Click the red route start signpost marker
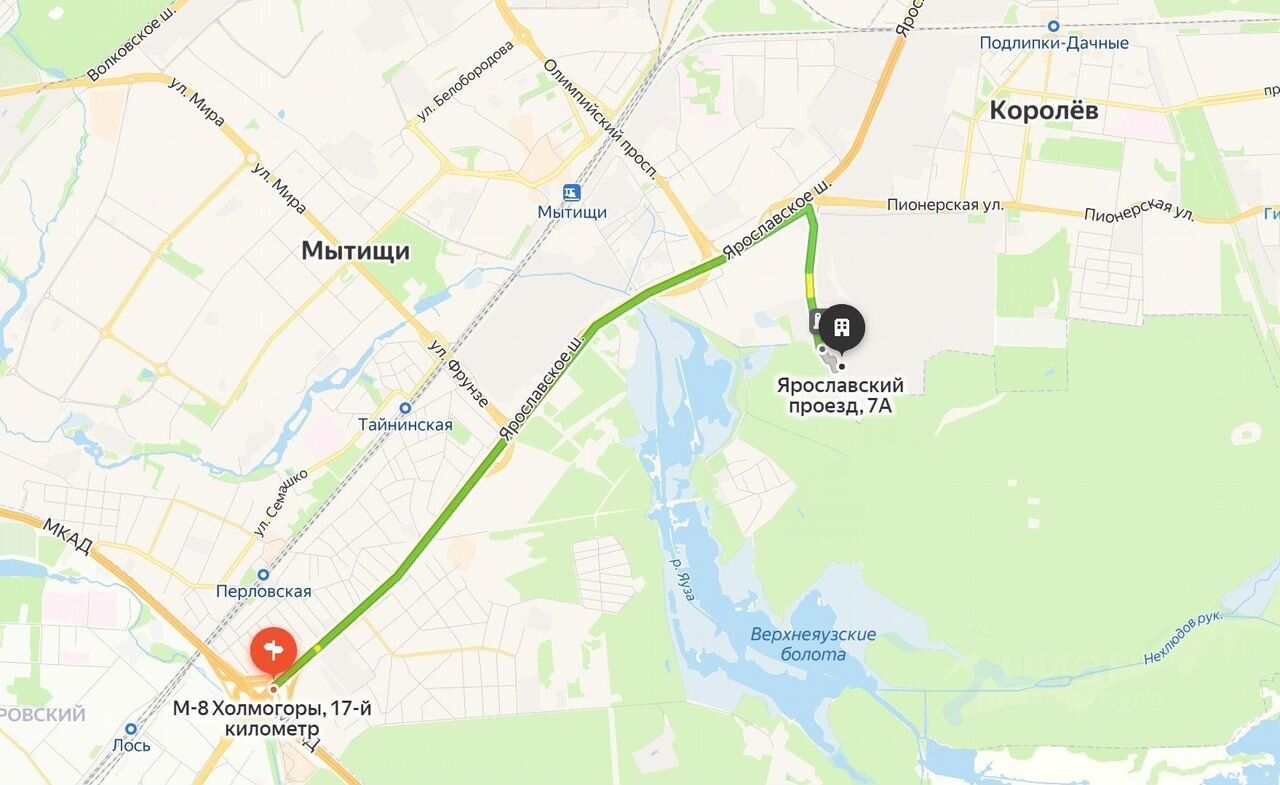Screen dimensions: 1280x785 coord(273,653)
